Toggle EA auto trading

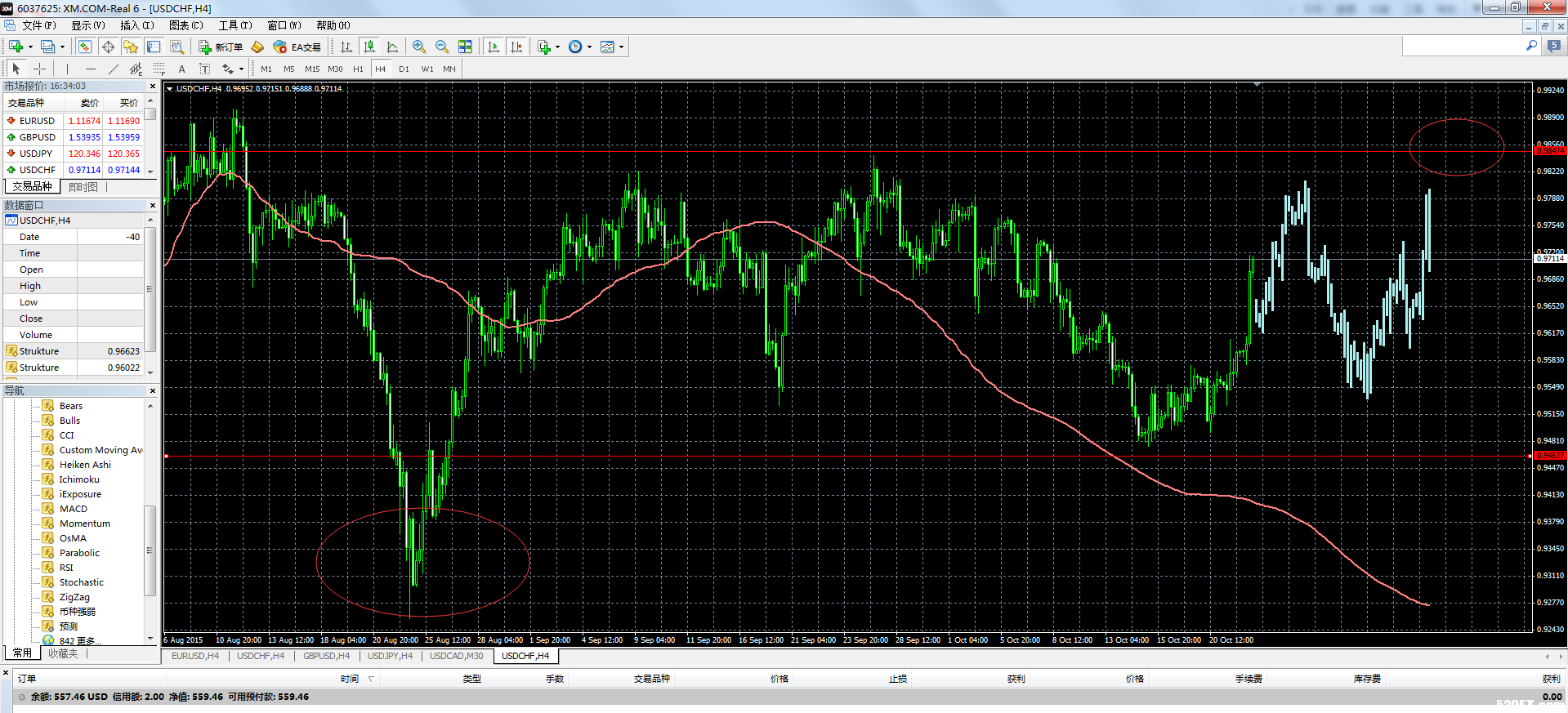point(297,47)
